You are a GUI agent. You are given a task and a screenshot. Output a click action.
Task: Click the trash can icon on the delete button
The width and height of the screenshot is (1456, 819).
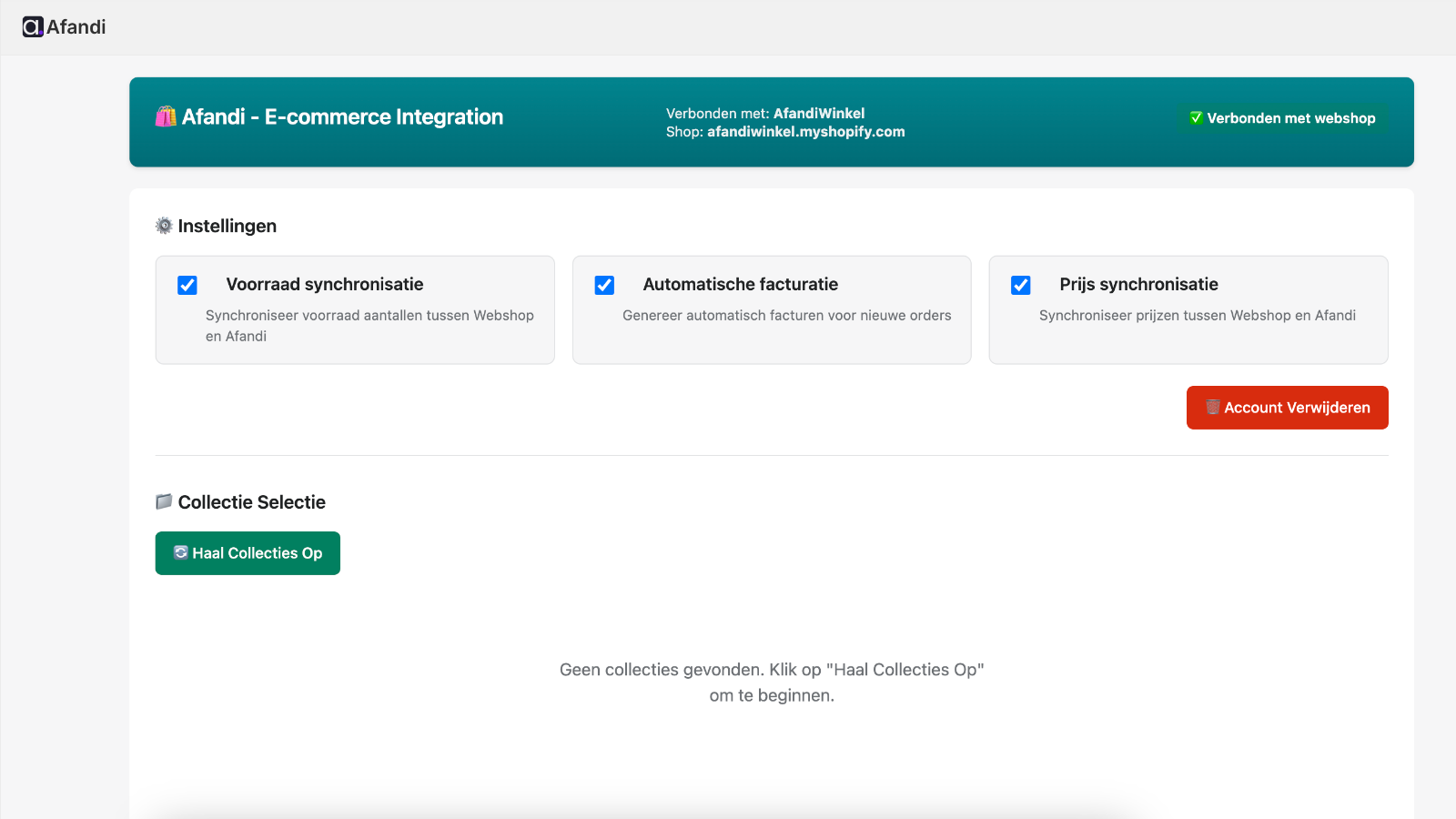coord(1212,408)
